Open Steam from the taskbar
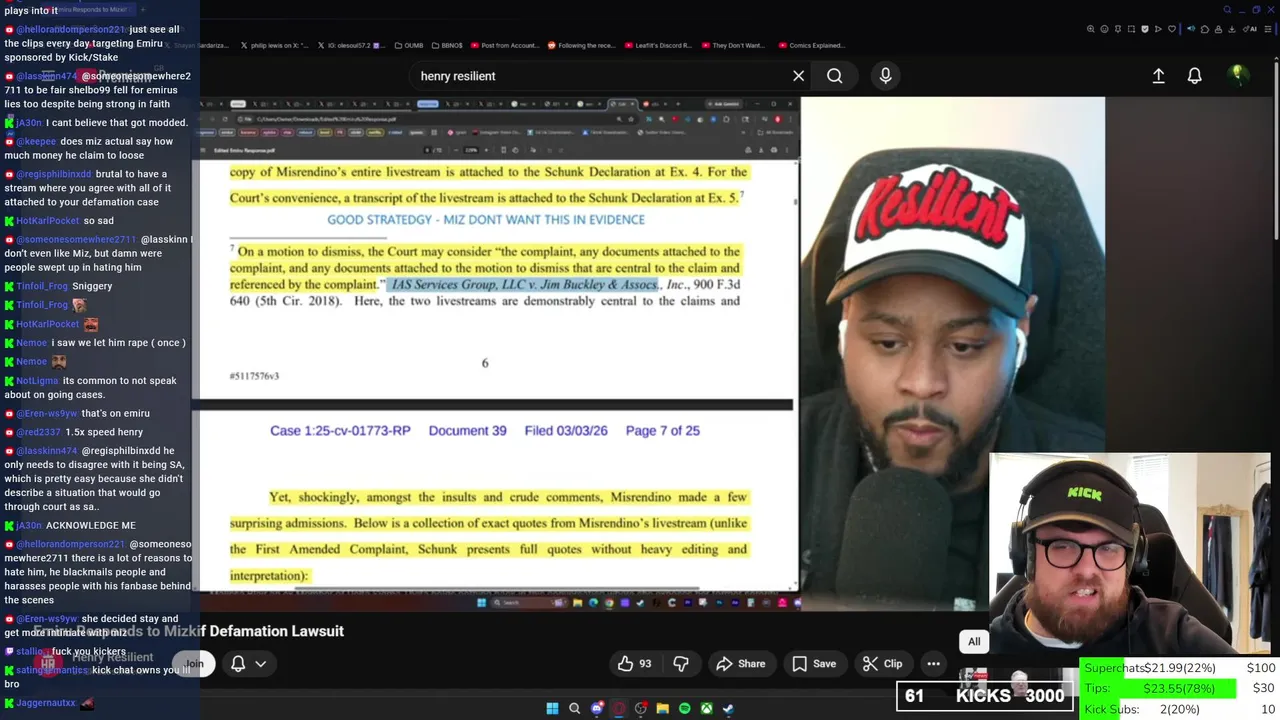1280x720 pixels. [728, 709]
